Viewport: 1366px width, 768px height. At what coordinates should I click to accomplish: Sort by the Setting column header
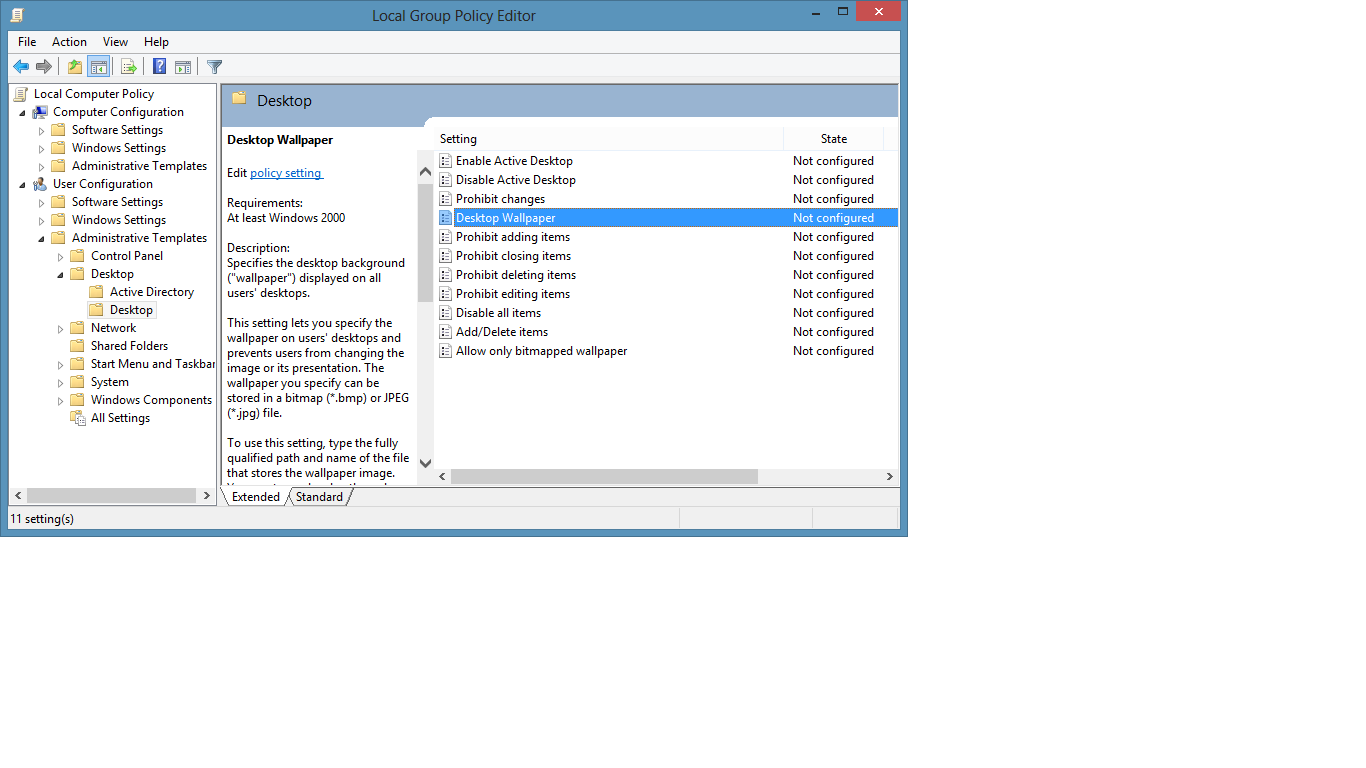pos(609,139)
